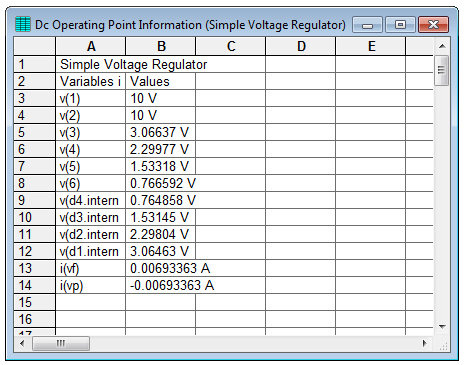Click the empty corner select-all cell
This screenshot has width=464, height=365.
(34, 46)
